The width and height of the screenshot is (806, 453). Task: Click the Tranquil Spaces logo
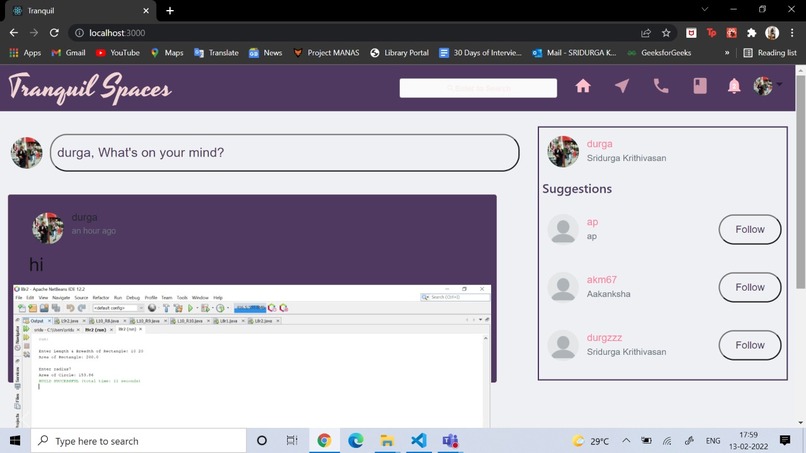90,88
